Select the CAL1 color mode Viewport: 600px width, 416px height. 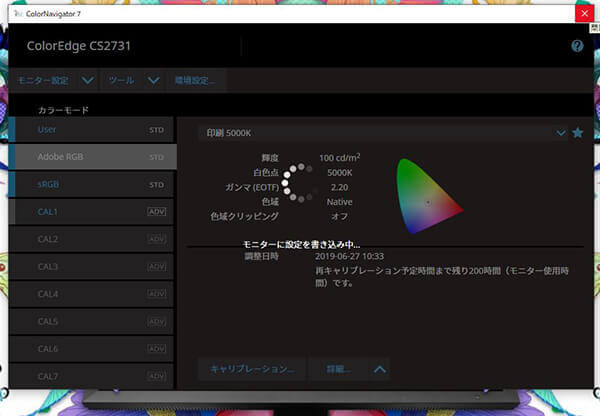click(x=92, y=212)
